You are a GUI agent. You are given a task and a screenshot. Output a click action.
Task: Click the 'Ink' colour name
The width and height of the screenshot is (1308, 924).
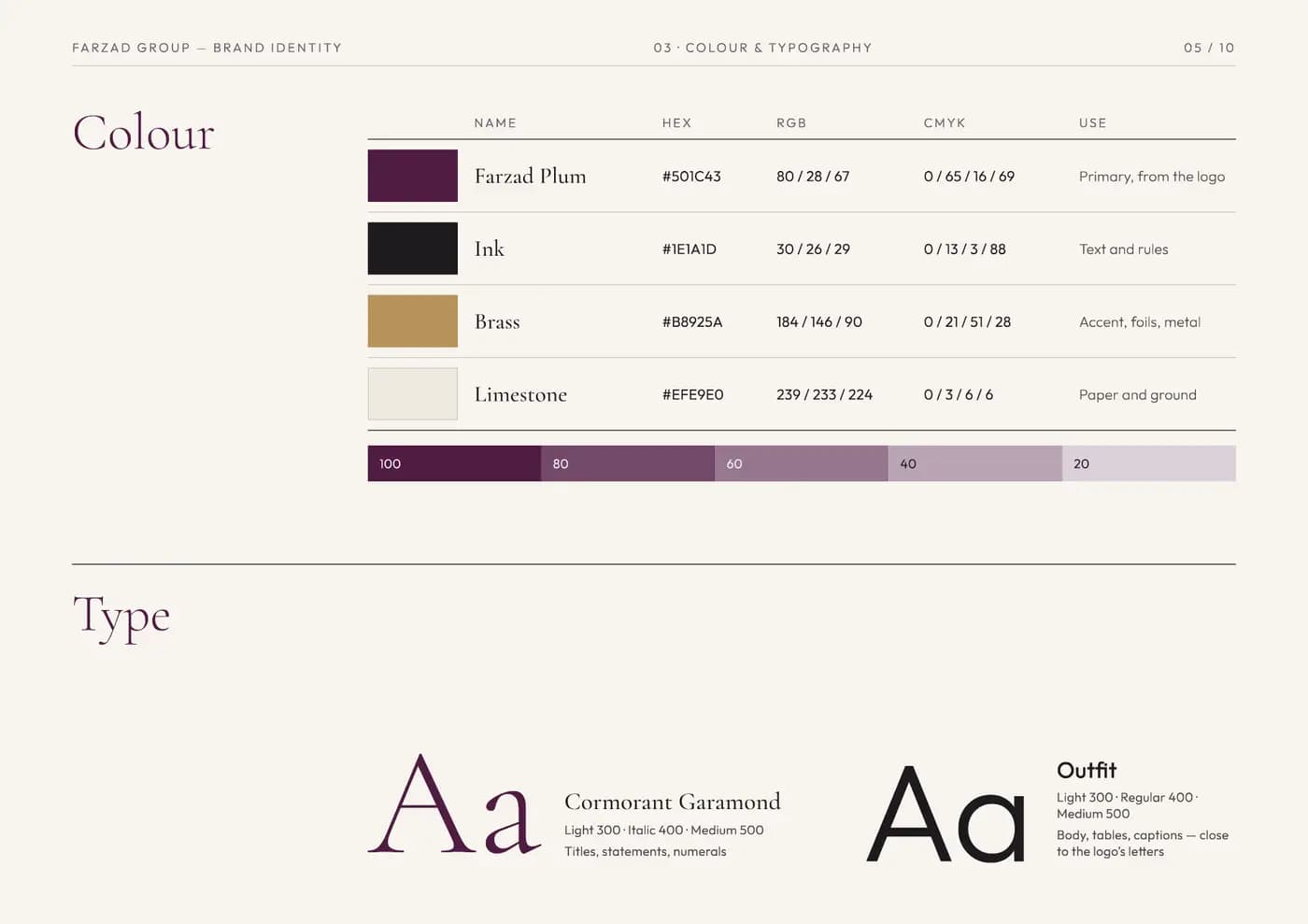[x=490, y=249]
